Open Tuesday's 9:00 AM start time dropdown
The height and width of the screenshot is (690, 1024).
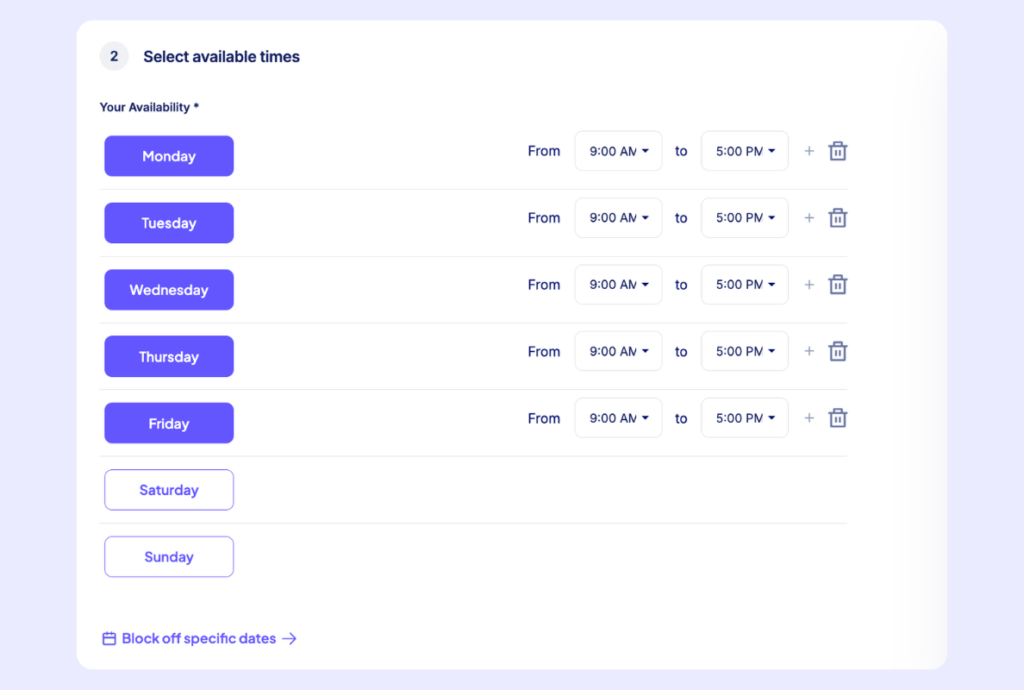pyautogui.click(x=618, y=217)
